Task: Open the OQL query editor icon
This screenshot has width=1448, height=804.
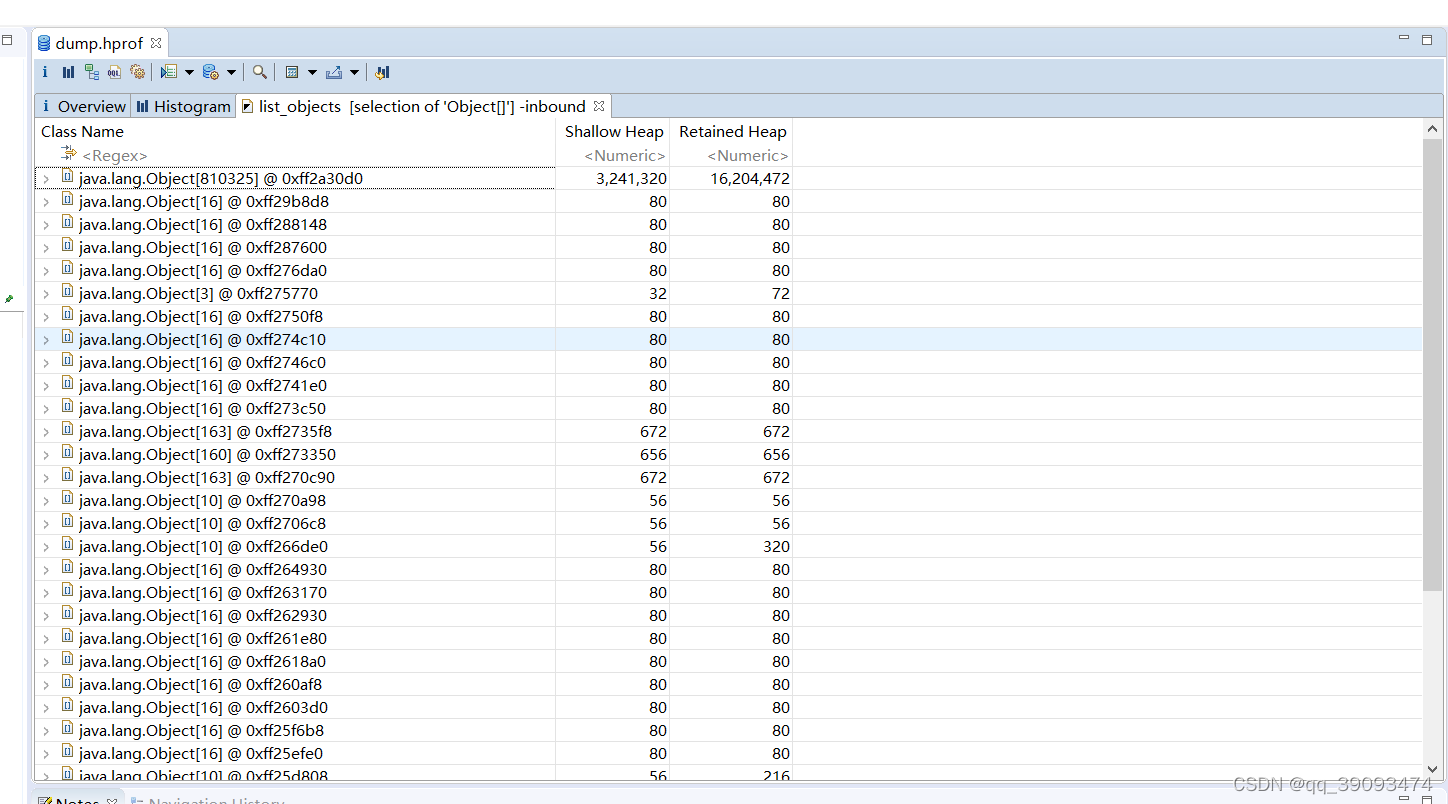Action: [114, 72]
